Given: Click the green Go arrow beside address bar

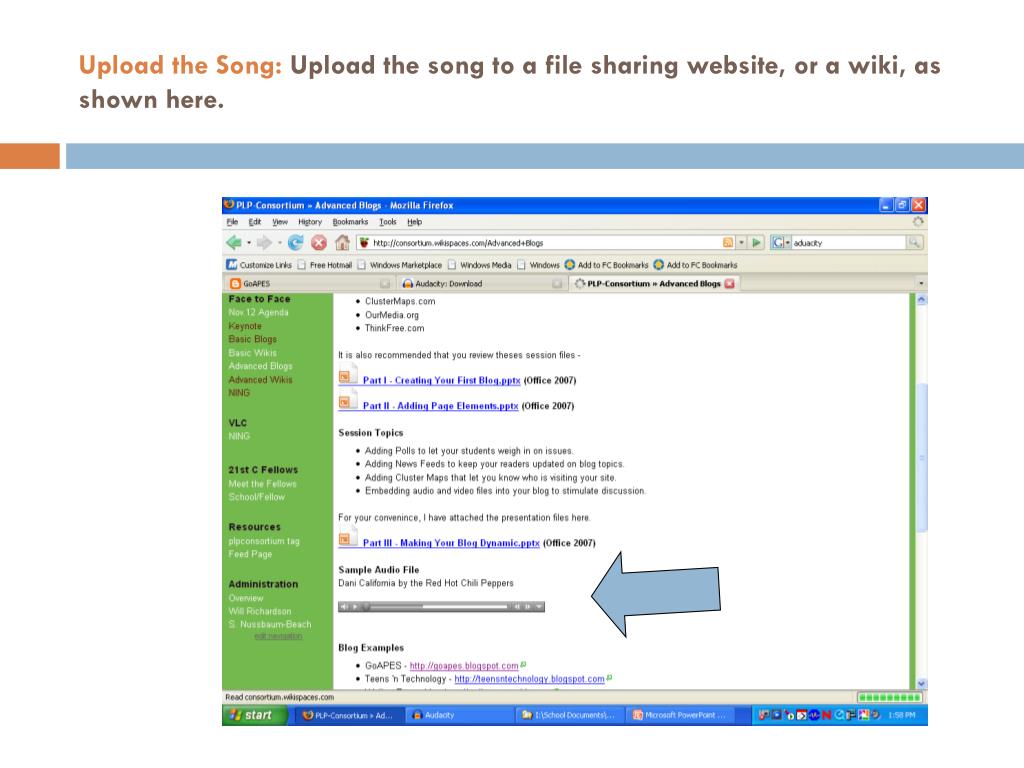Looking at the screenshot, I should click(756, 242).
